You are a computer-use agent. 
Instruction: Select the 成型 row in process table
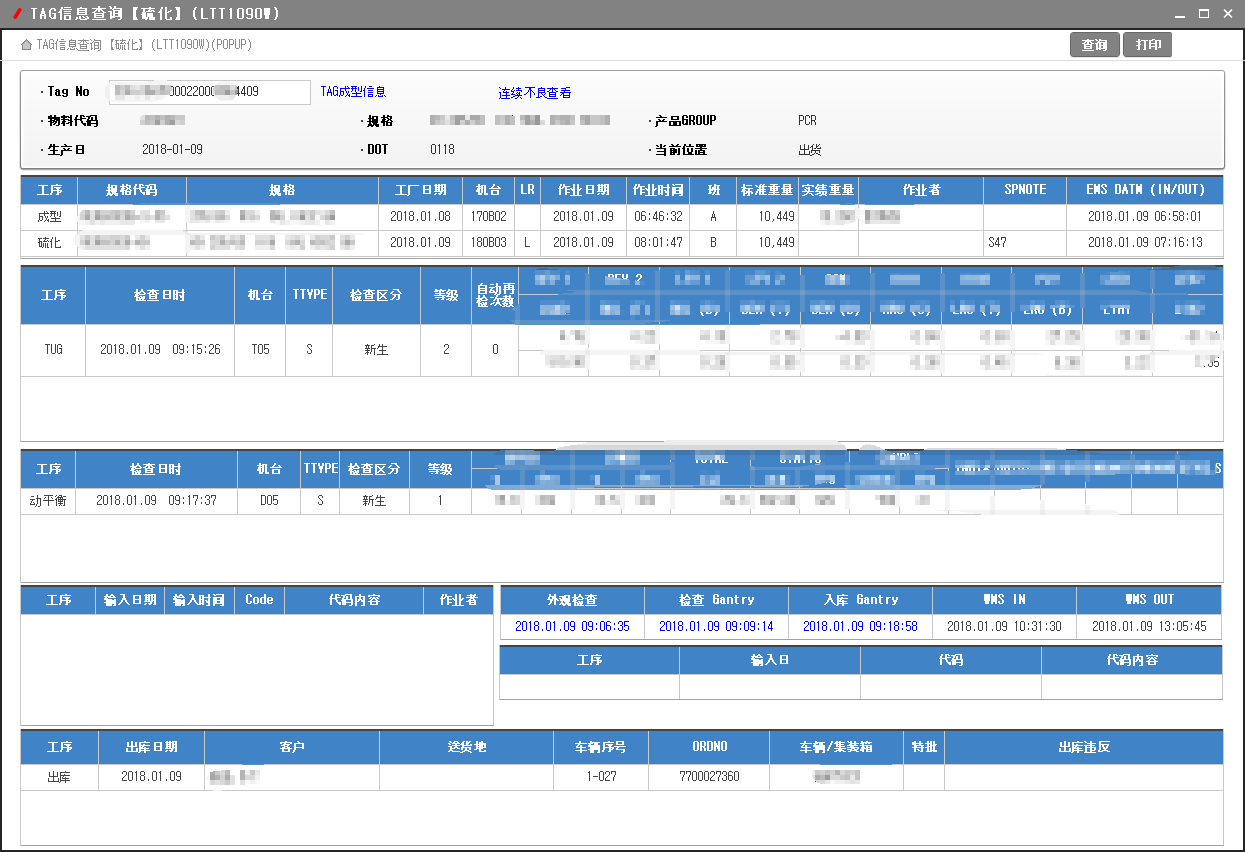pyautogui.click(x=49, y=216)
